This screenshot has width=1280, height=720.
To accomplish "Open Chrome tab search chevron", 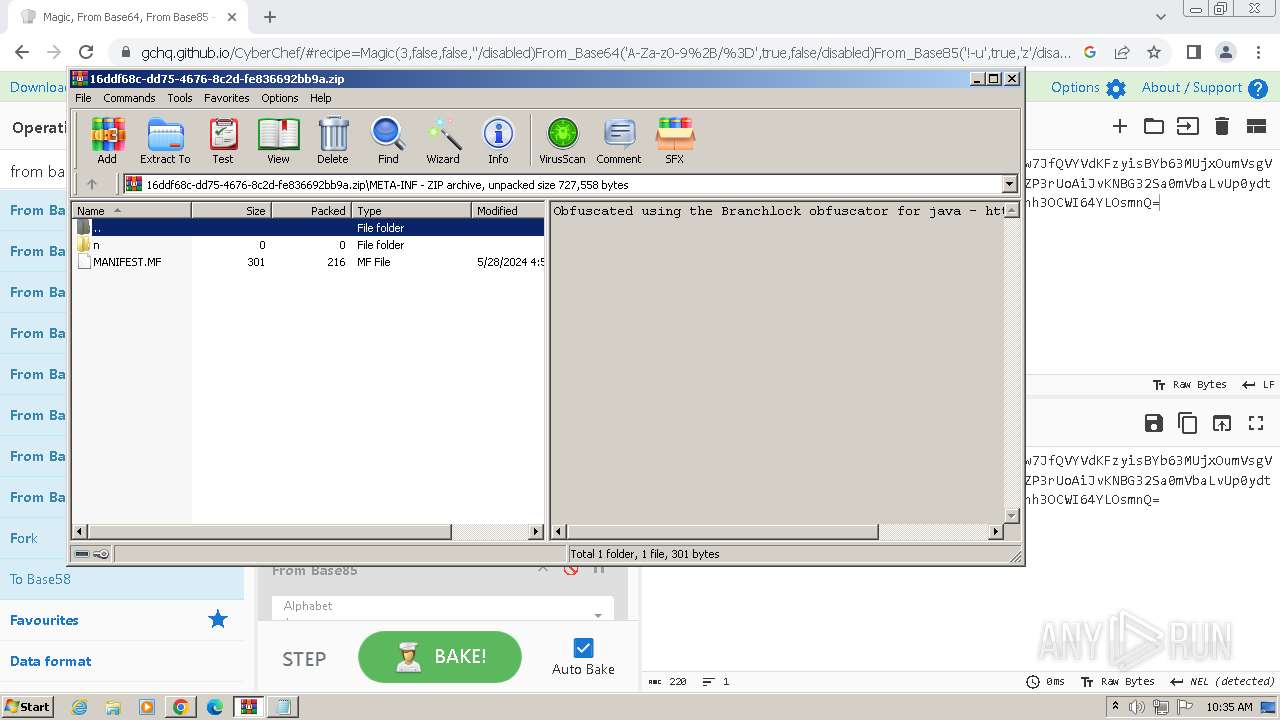I will tap(1161, 17).
